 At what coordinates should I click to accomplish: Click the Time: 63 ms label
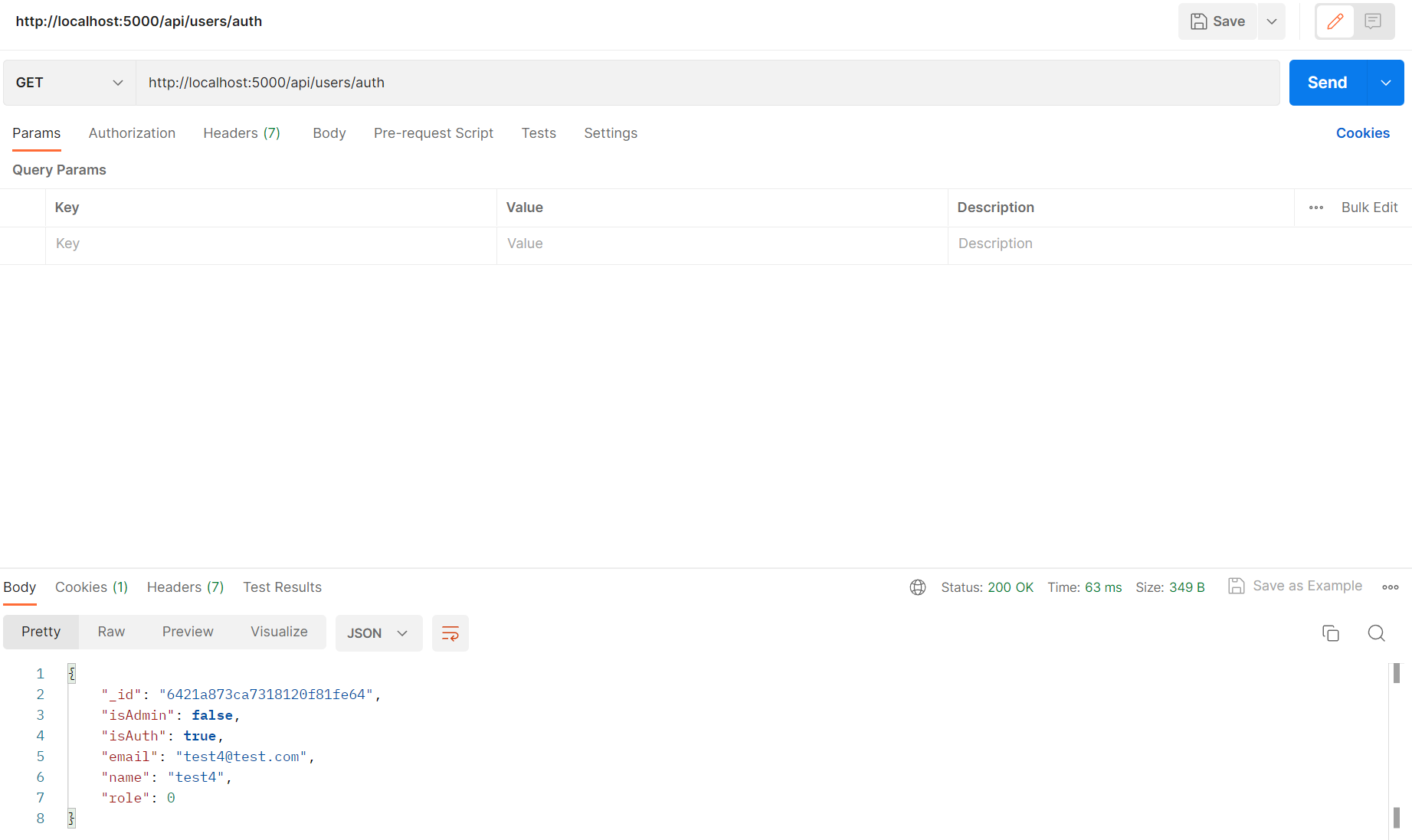[x=1084, y=587]
